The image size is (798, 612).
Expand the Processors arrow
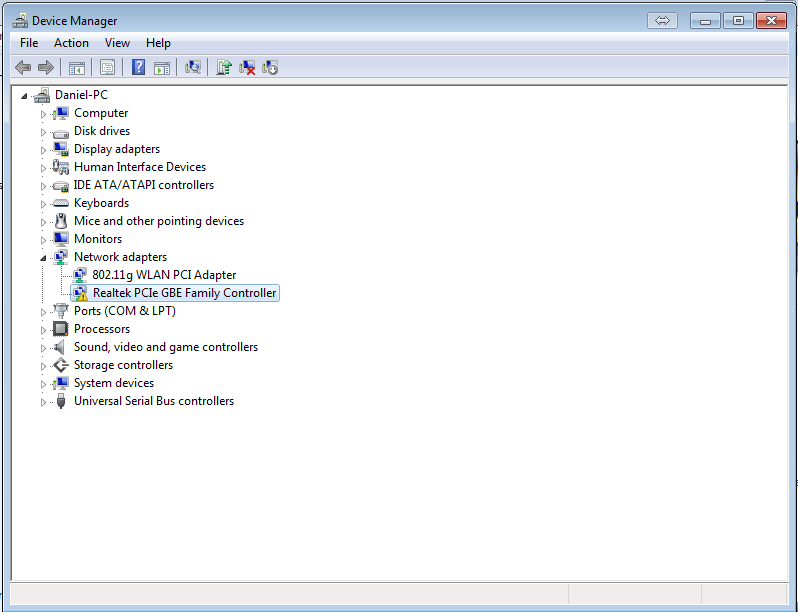pos(43,330)
